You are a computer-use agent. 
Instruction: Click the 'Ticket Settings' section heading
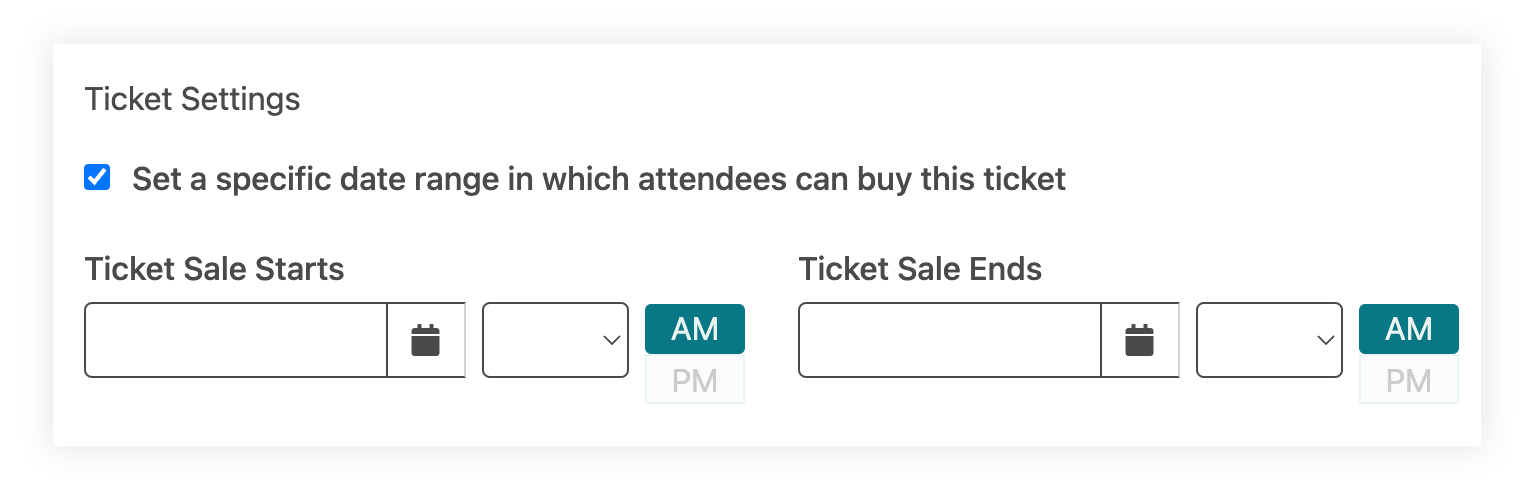click(193, 99)
